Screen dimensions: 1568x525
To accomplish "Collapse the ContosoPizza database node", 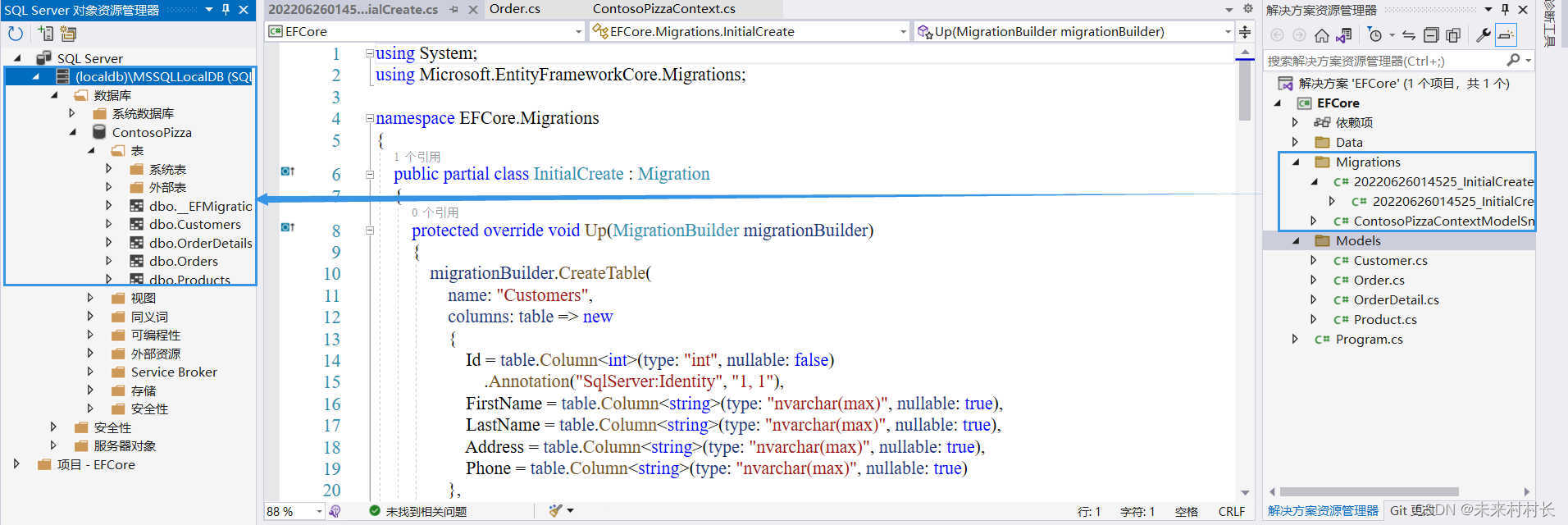I will pyautogui.click(x=72, y=132).
